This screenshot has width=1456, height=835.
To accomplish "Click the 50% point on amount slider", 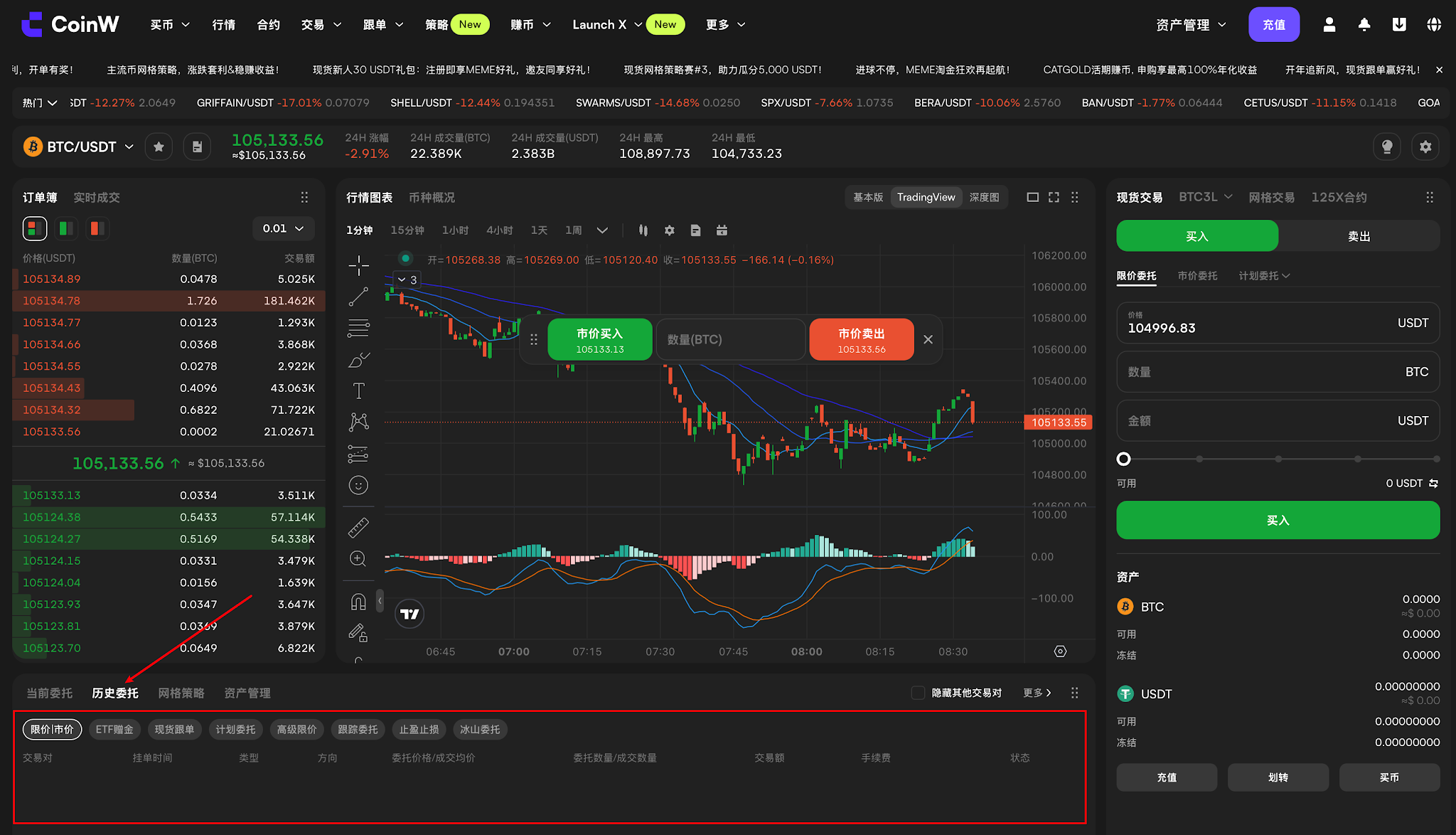I will tap(1278, 459).
